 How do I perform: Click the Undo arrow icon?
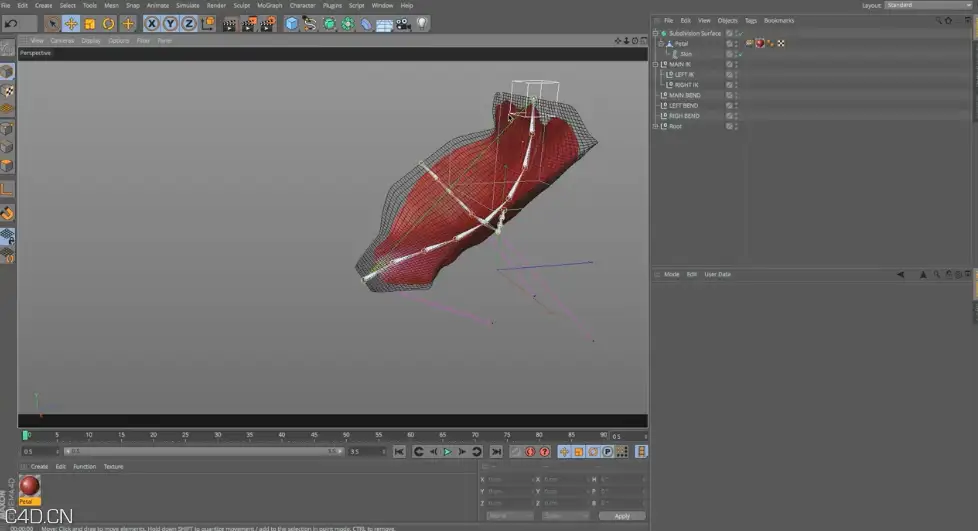[11, 24]
